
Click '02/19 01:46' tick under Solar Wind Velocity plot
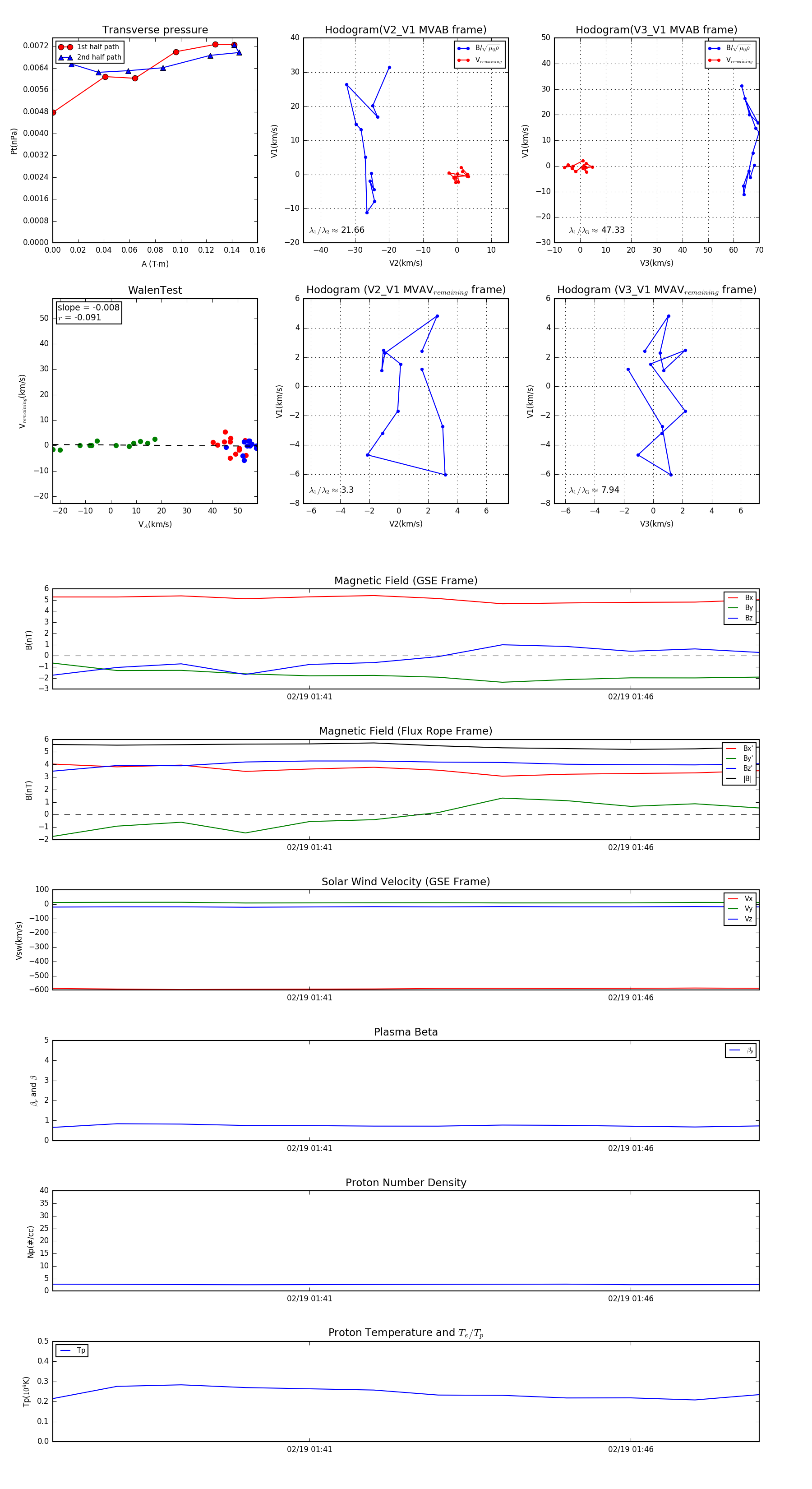631,998
